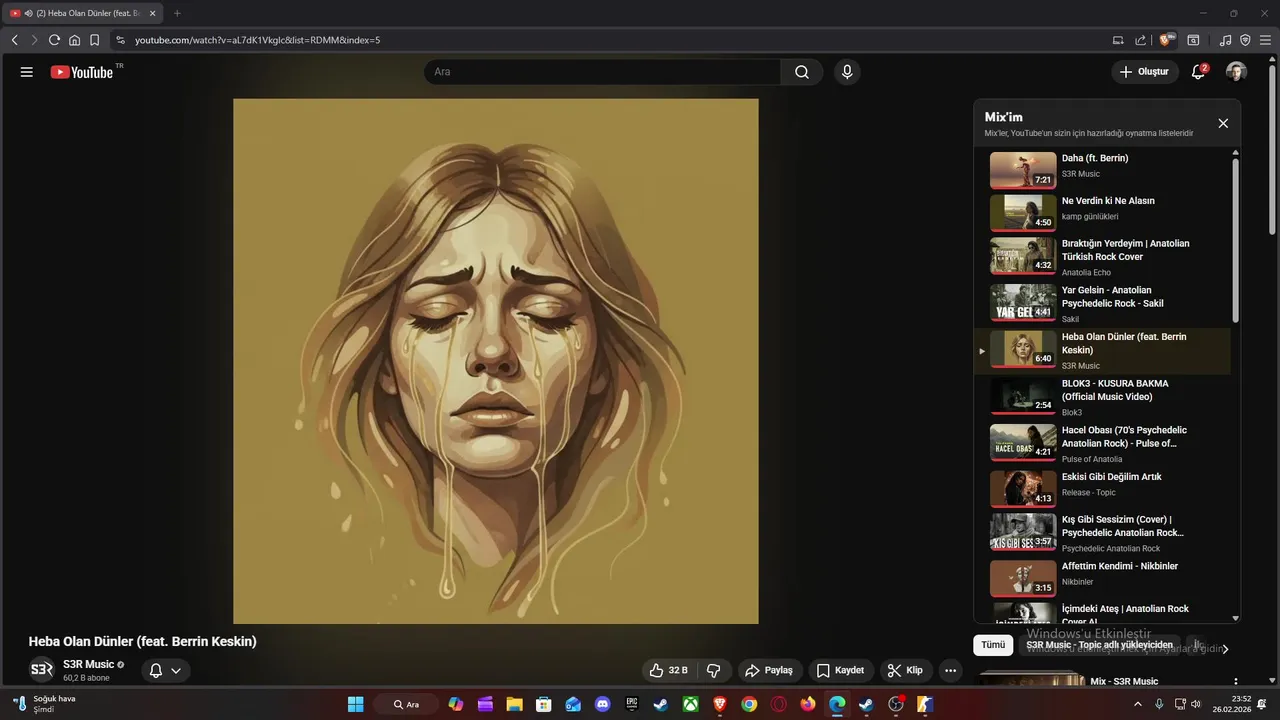Focus the Ara search input field

coord(602,72)
